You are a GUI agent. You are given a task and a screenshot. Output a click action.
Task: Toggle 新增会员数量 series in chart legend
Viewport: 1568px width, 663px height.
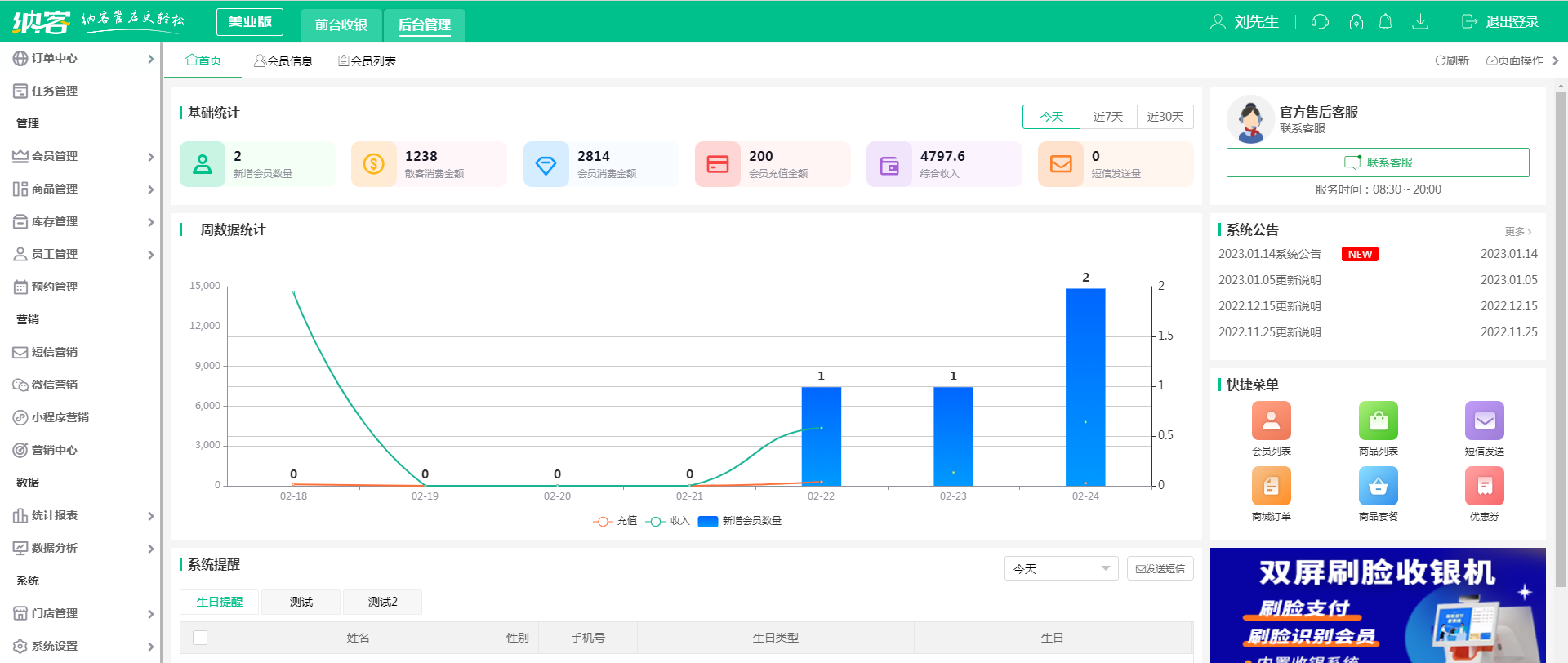pyautogui.click(x=740, y=521)
